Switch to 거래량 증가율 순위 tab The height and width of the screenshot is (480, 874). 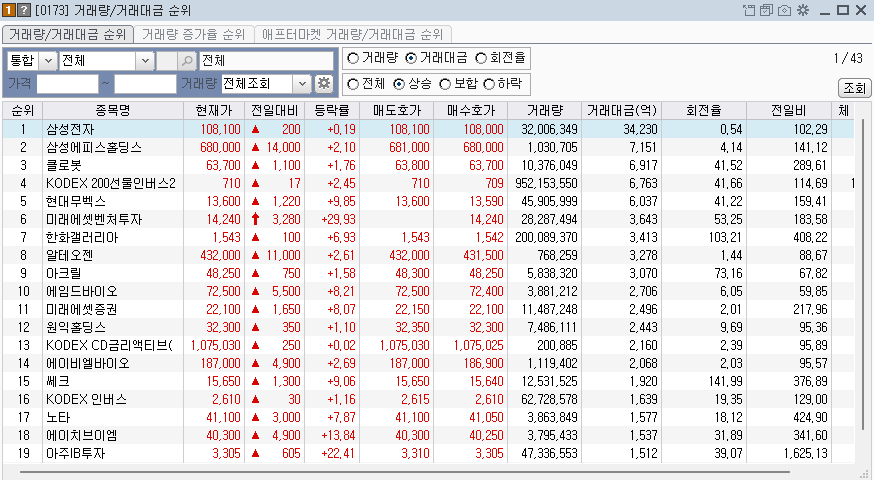(193, 35)
